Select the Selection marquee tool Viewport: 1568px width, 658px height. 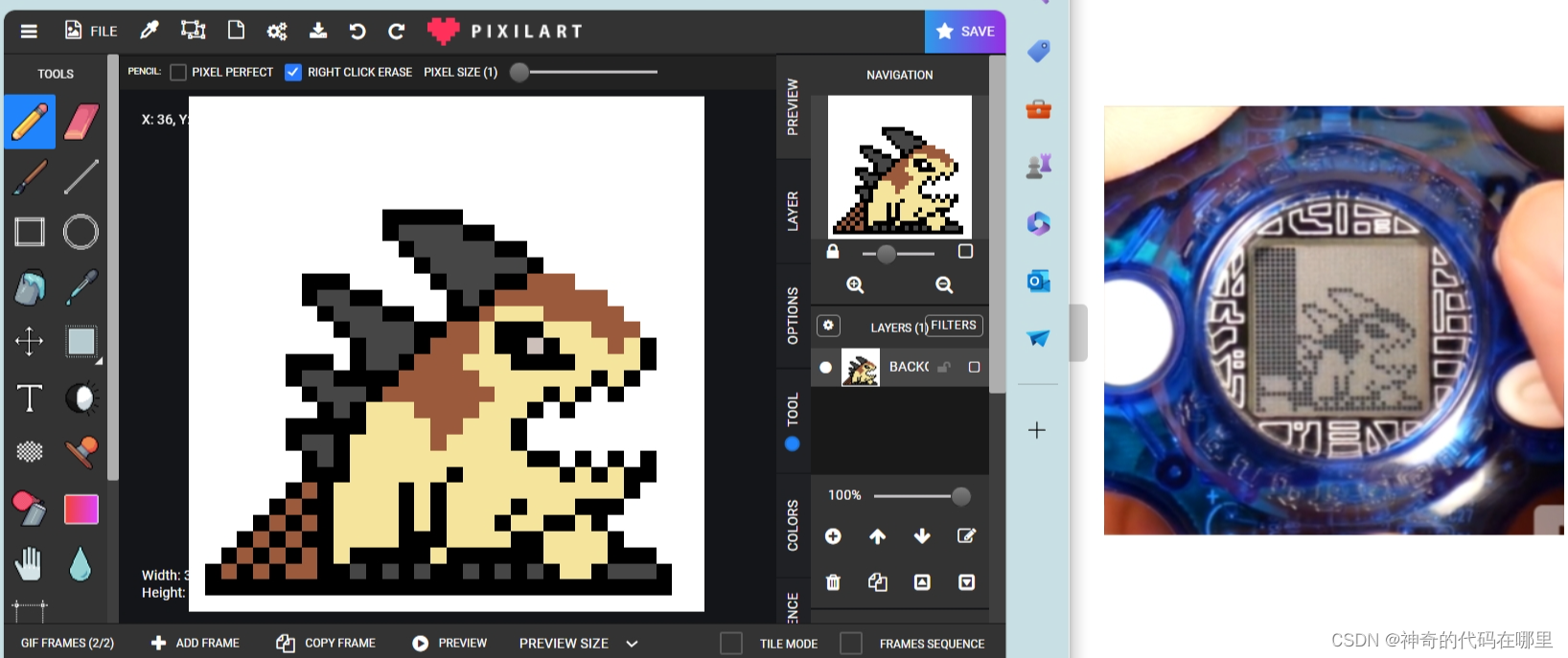pyautogui.click(x=81, y=341)
